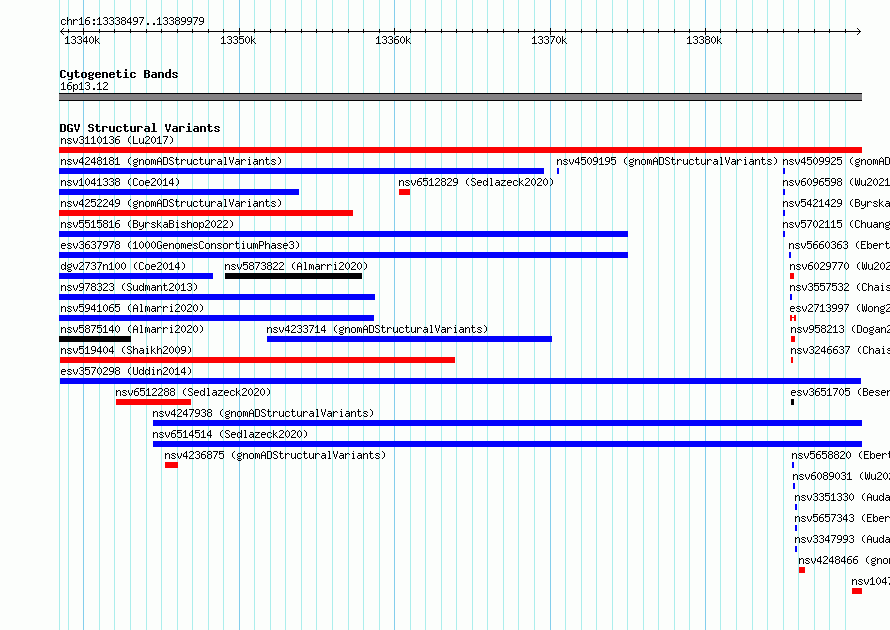Viewport: 890px width, 630px height.
Task: Click the blue bar of nsv6514514
Action: (x=507, y=444)
